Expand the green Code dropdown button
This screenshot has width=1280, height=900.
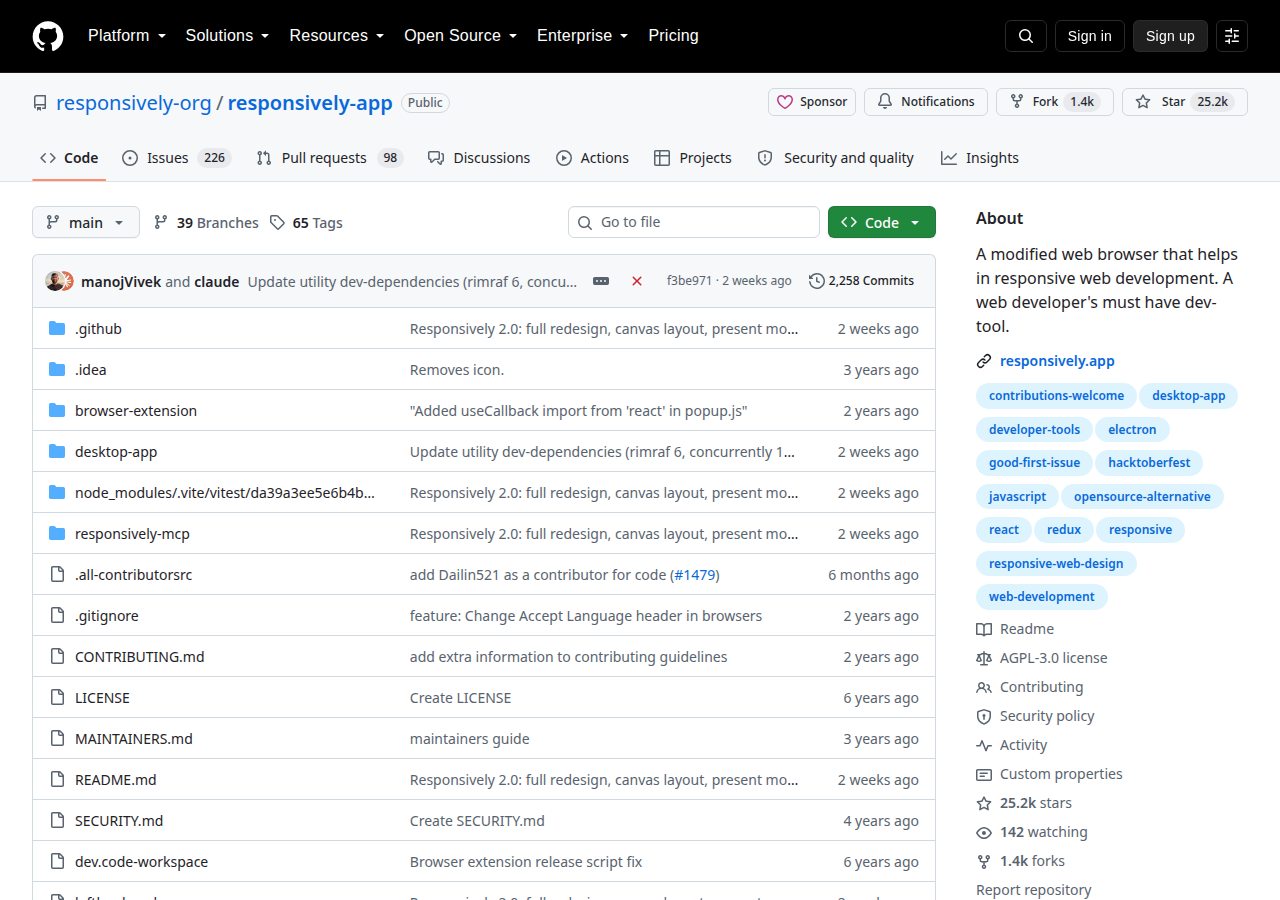click(x=882, y=222)
